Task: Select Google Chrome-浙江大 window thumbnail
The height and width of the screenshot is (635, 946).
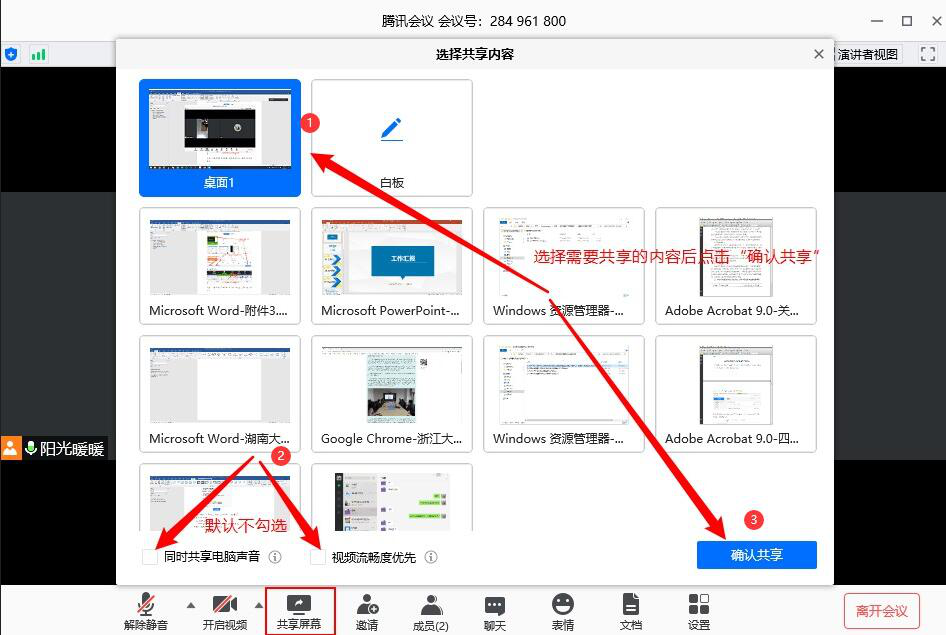Action: (x=392, y=394)
